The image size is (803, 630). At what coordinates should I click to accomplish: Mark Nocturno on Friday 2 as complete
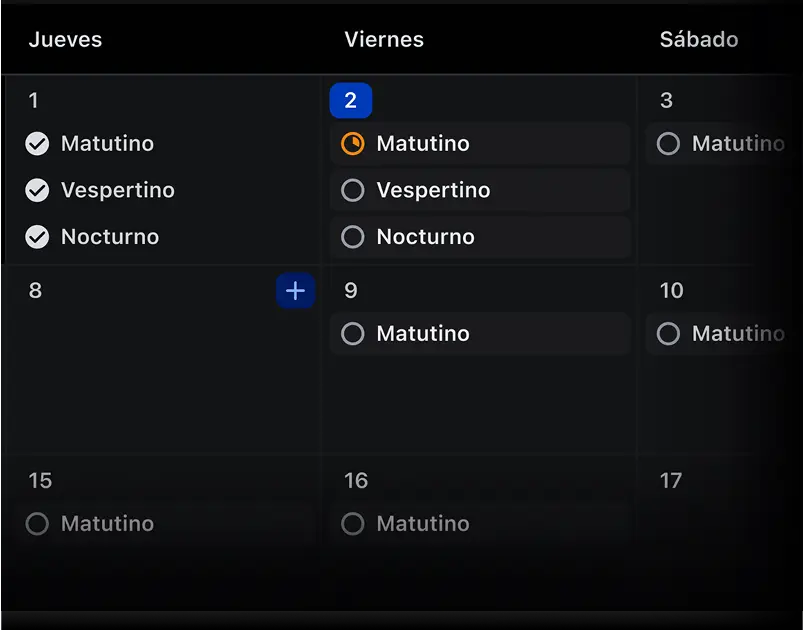click(x=353, y=237)
